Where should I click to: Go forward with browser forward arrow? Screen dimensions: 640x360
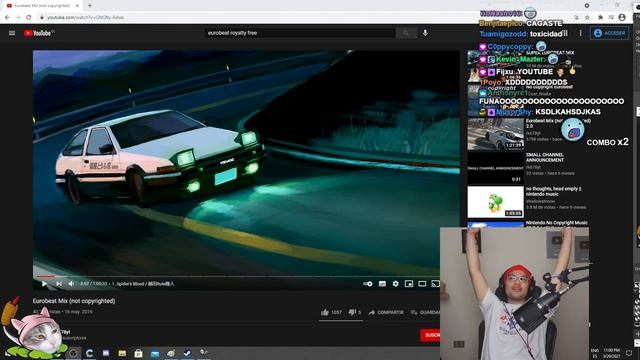coord(18,18)
